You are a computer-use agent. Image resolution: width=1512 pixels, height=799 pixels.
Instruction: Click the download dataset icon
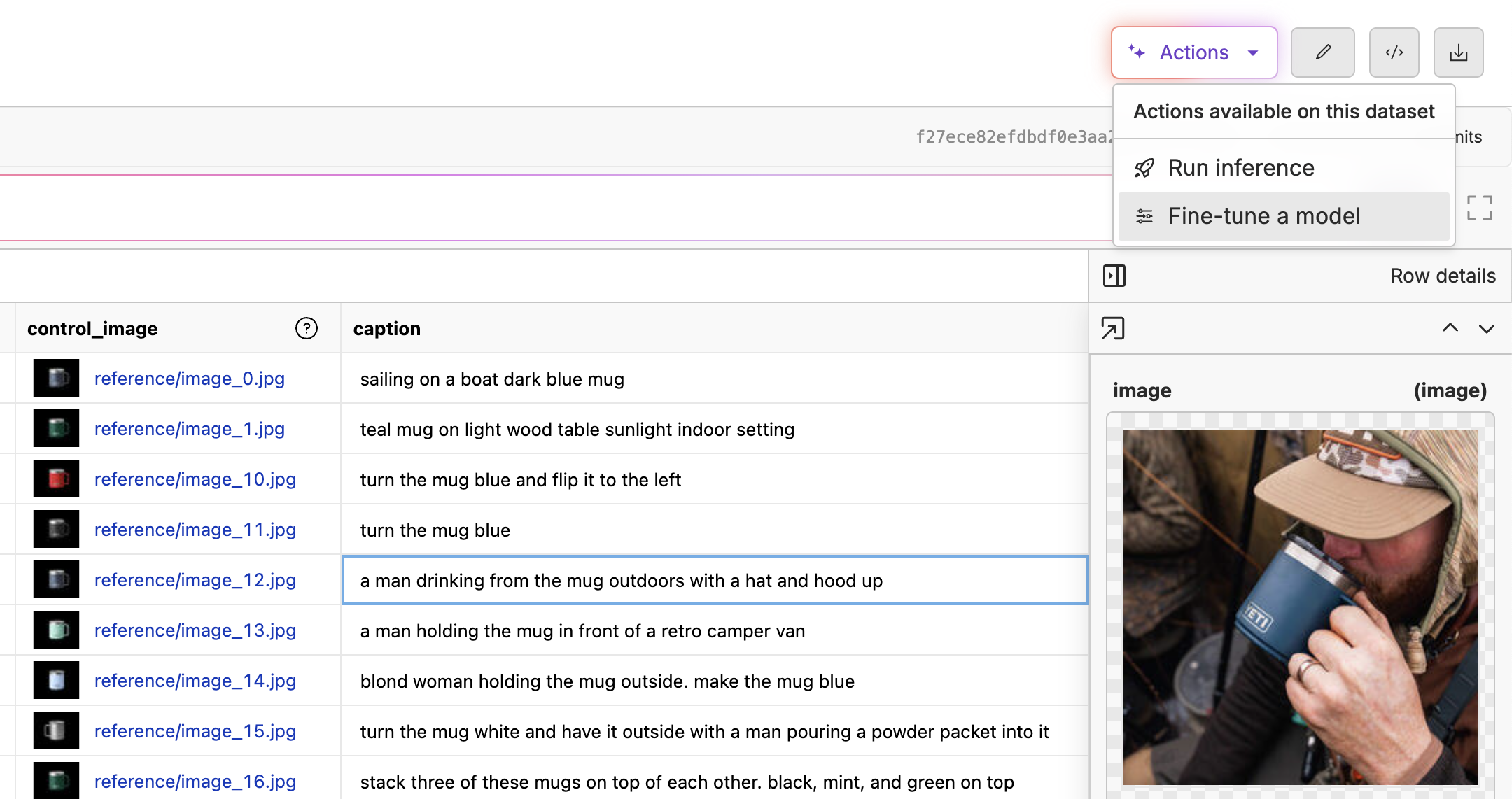[1458, 52]
